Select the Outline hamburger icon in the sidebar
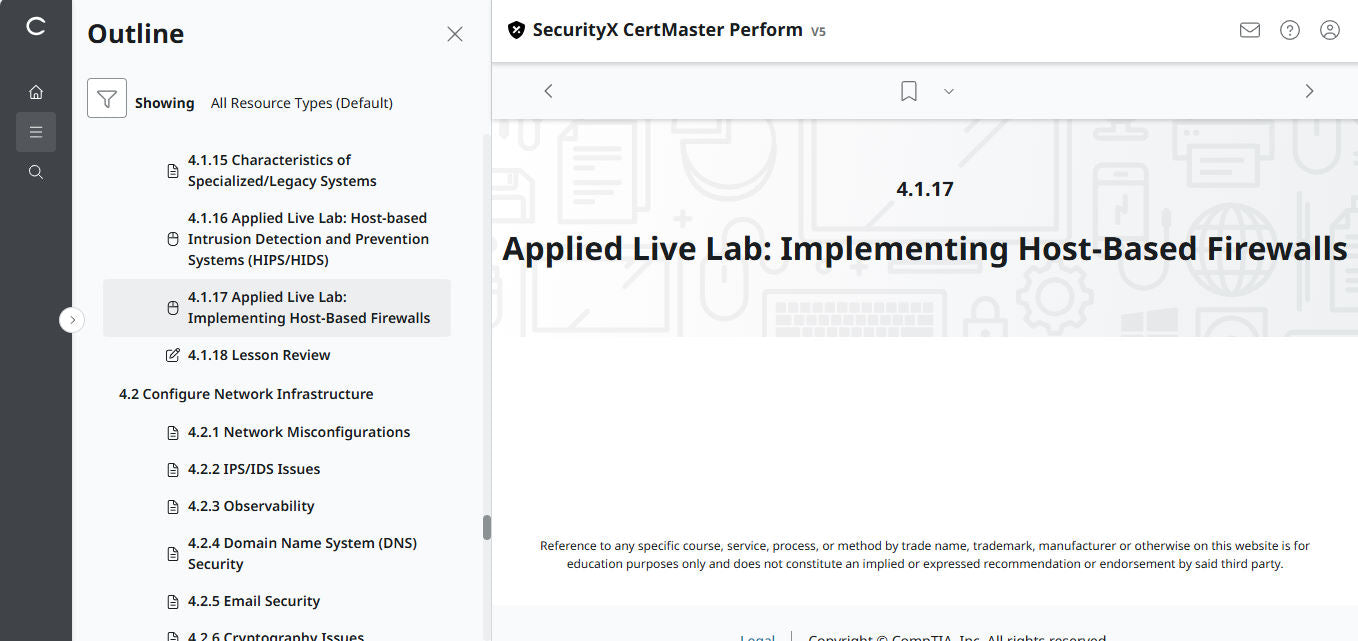1358x641 pixels. (x=36, y=131)
